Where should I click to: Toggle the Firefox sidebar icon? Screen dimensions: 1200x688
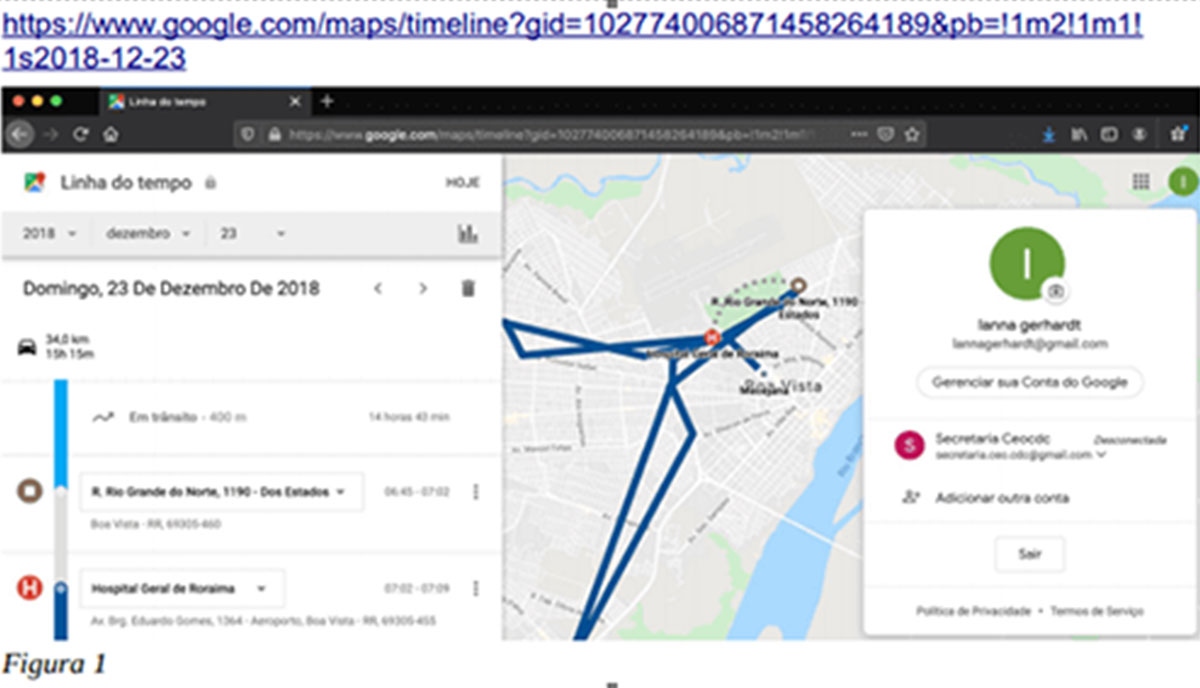point(1109,134)
